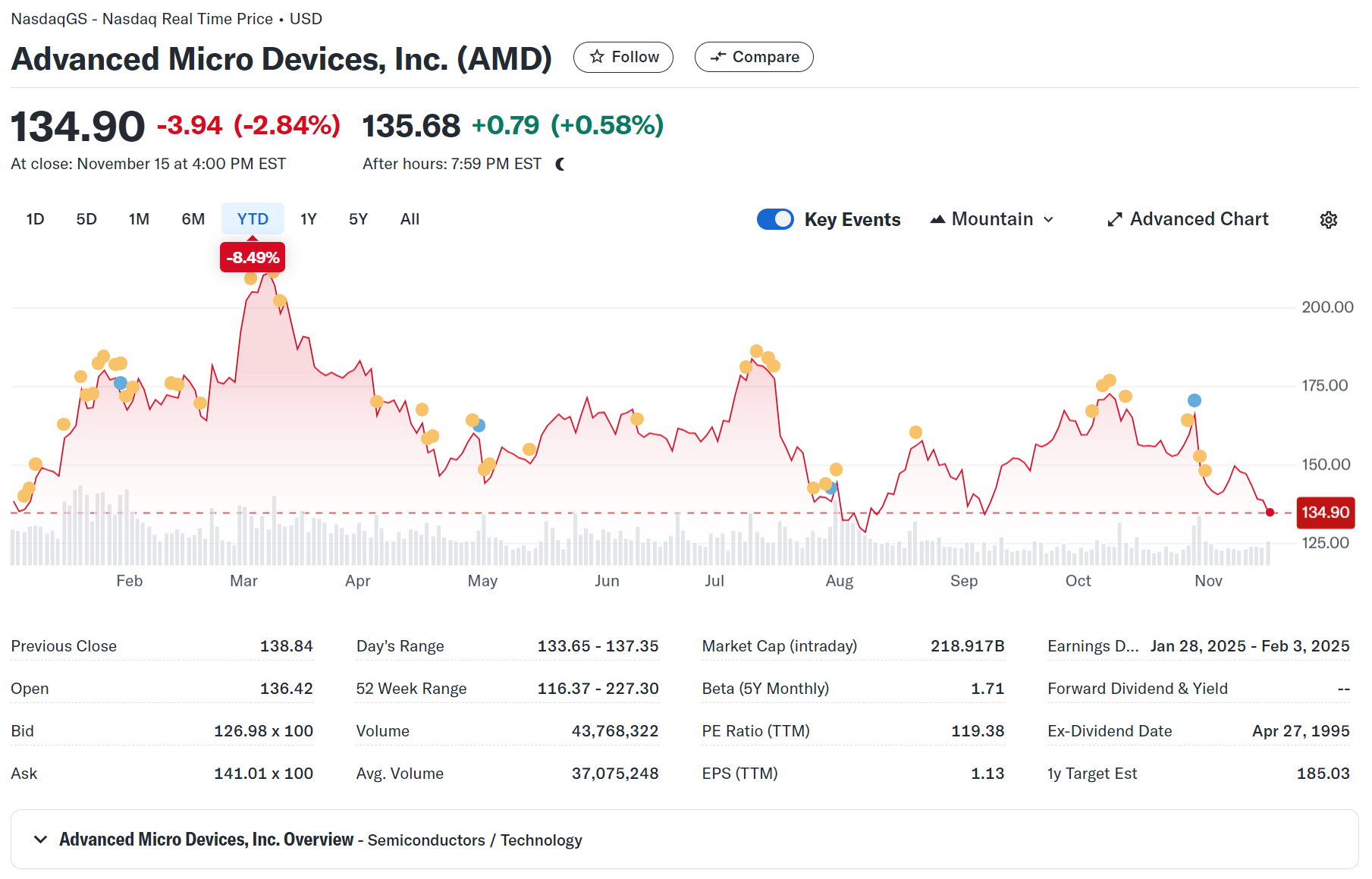The image size is (1372, 879).
Task: Click the Beta value 1.71
Action: coord(987,689)
